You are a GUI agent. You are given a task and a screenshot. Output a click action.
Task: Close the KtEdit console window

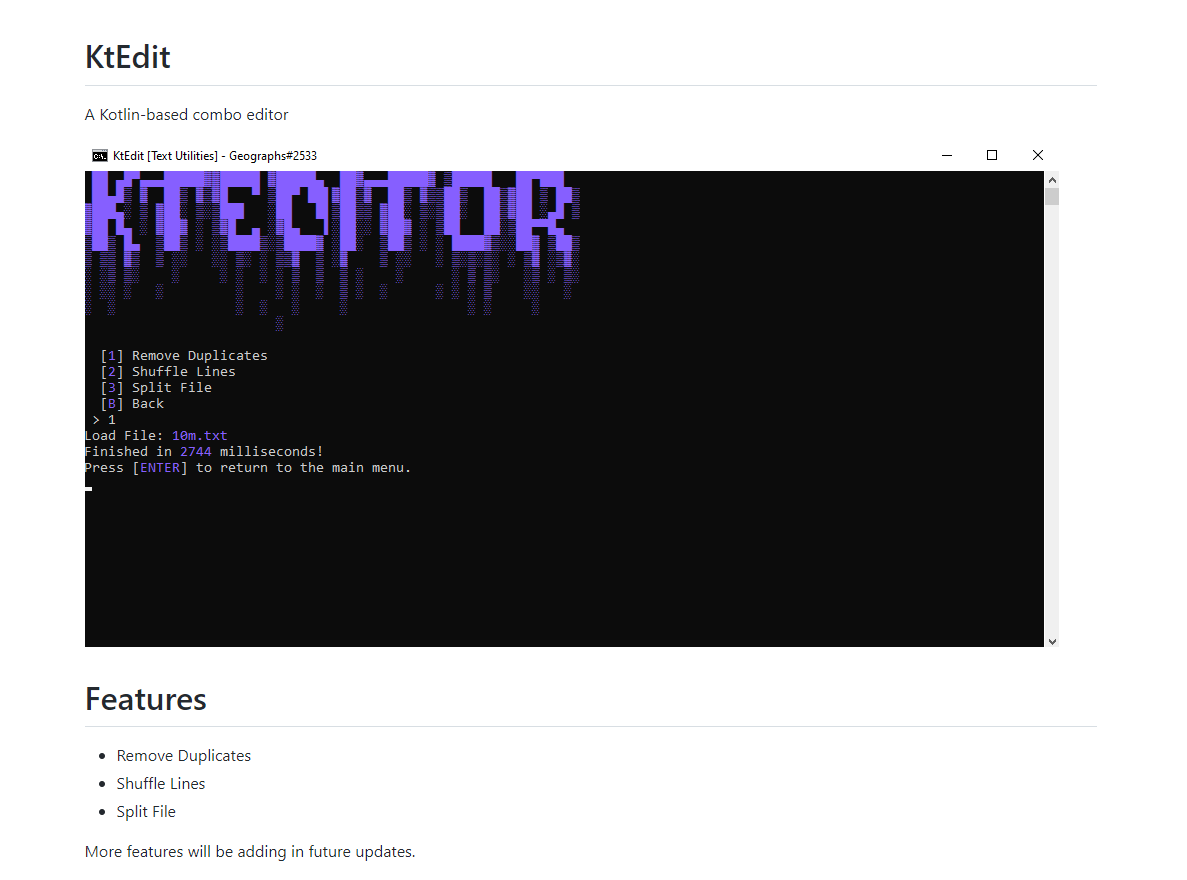click(x=1037, y=155)
